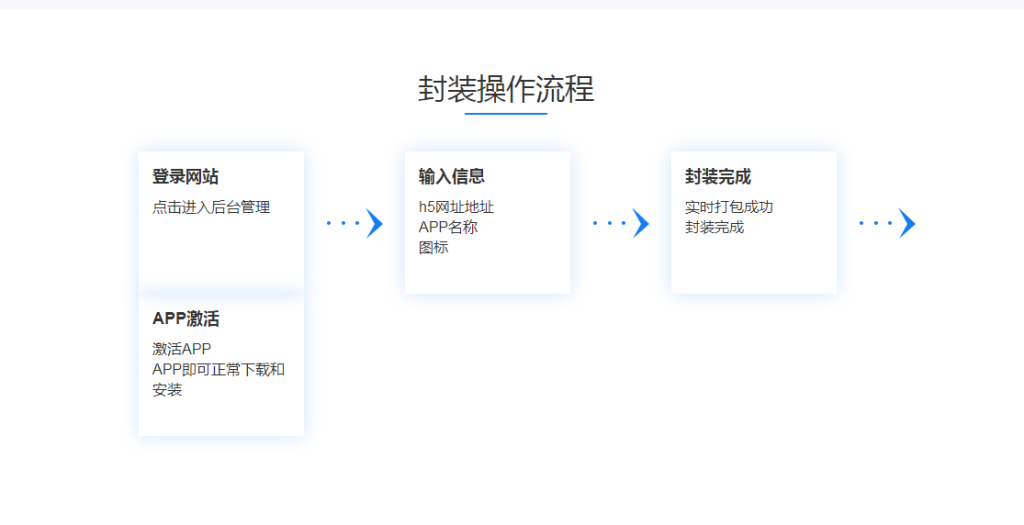
Task: Click the 图标 line in 输入信息 card
Action: [433, 247]
